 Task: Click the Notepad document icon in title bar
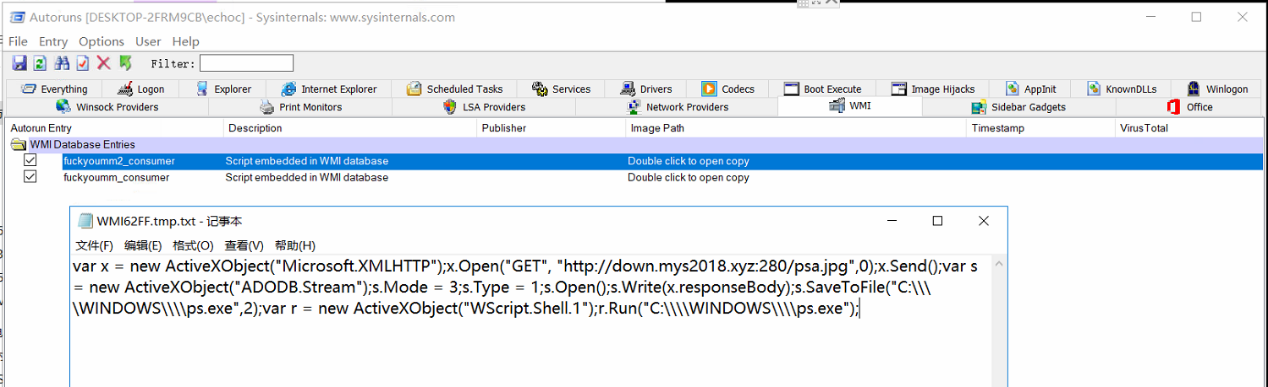tap(86, 221)
